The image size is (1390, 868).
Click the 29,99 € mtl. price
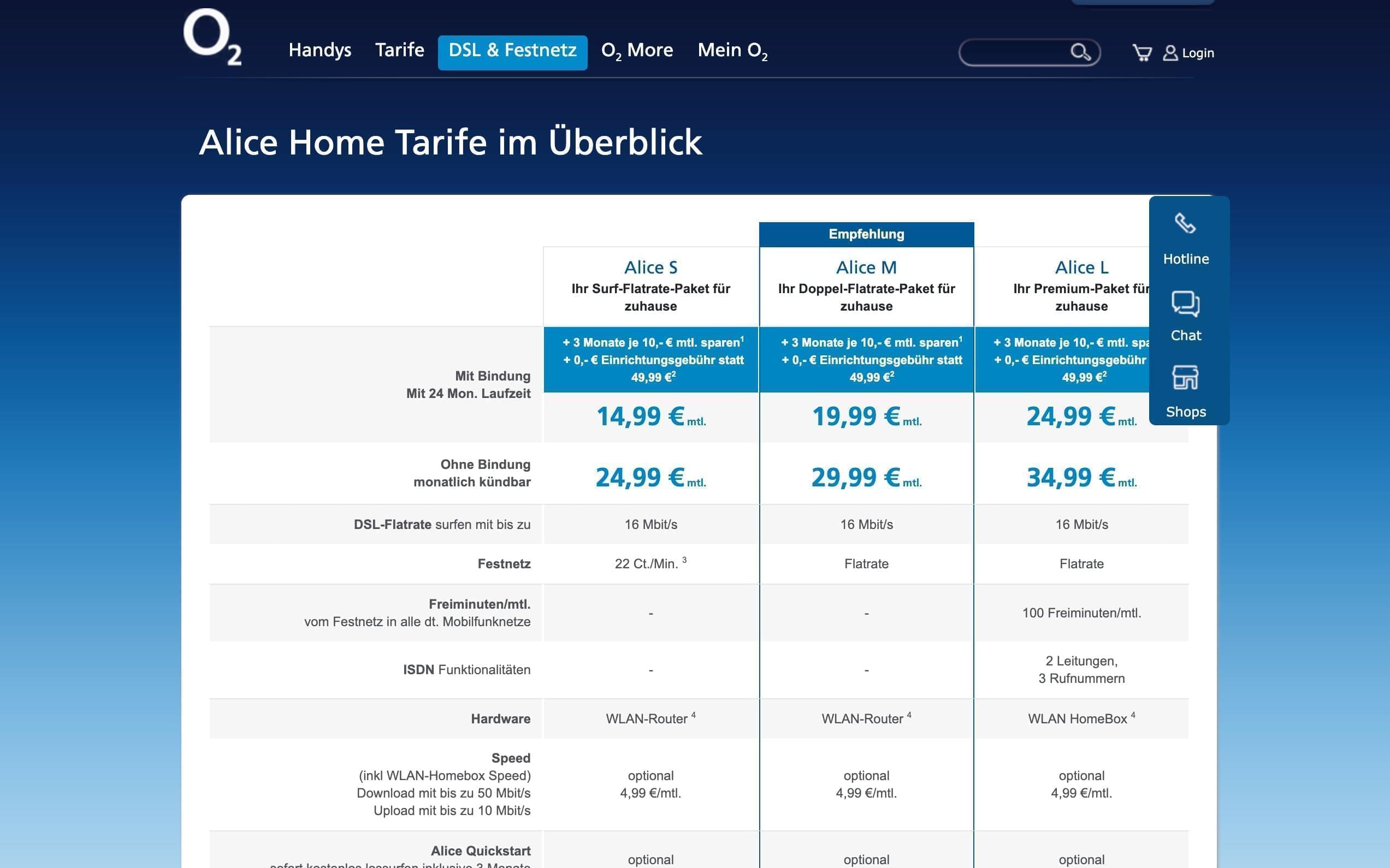coord(866,478)
